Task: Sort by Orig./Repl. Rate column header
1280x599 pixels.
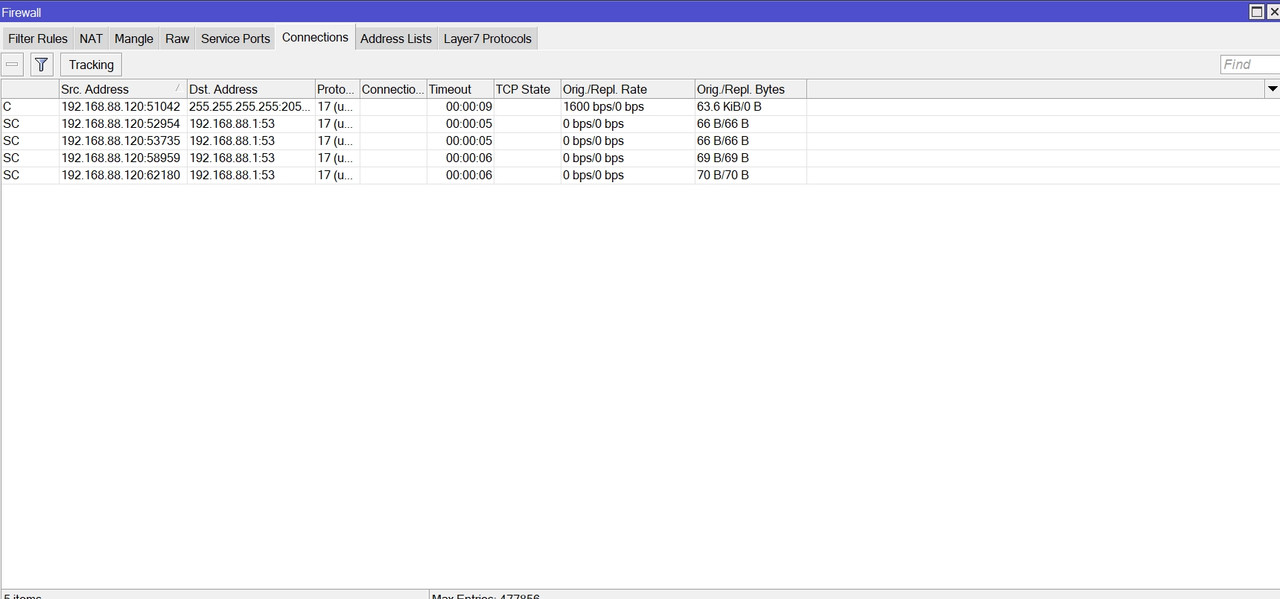Action: pyautogui.click(x=628, y=89)
